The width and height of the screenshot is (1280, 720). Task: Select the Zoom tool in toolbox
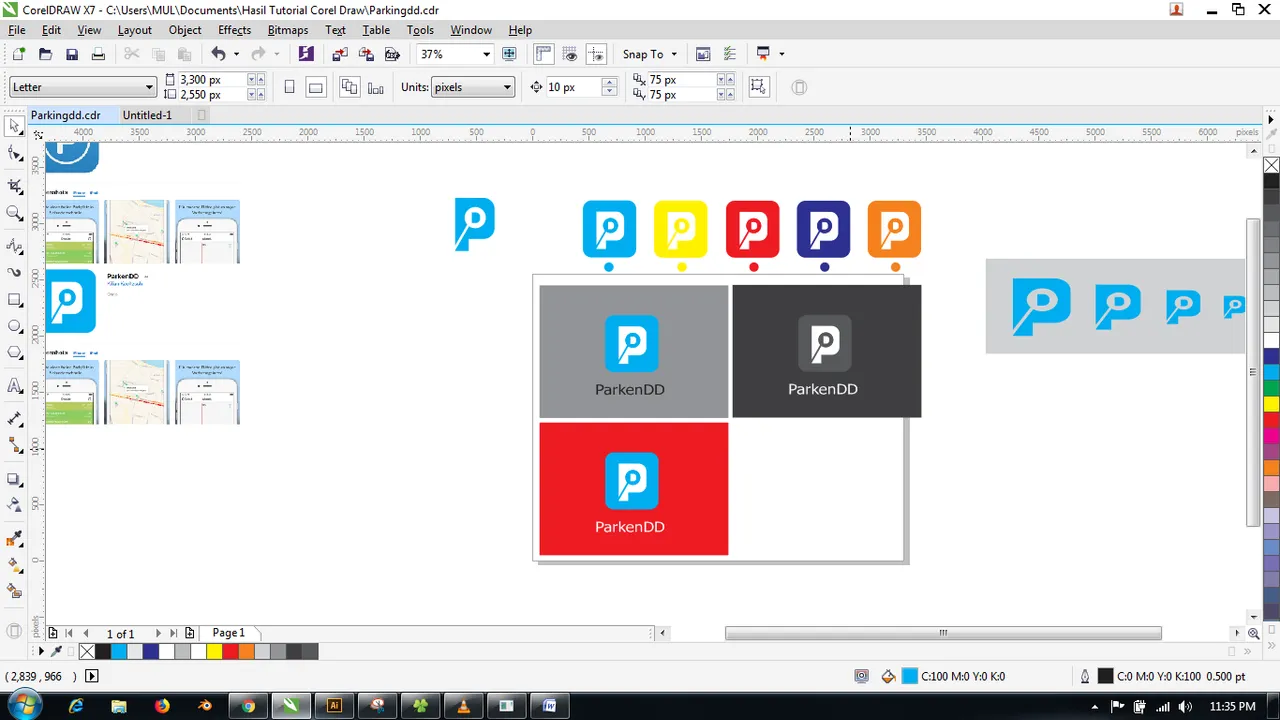14,213
